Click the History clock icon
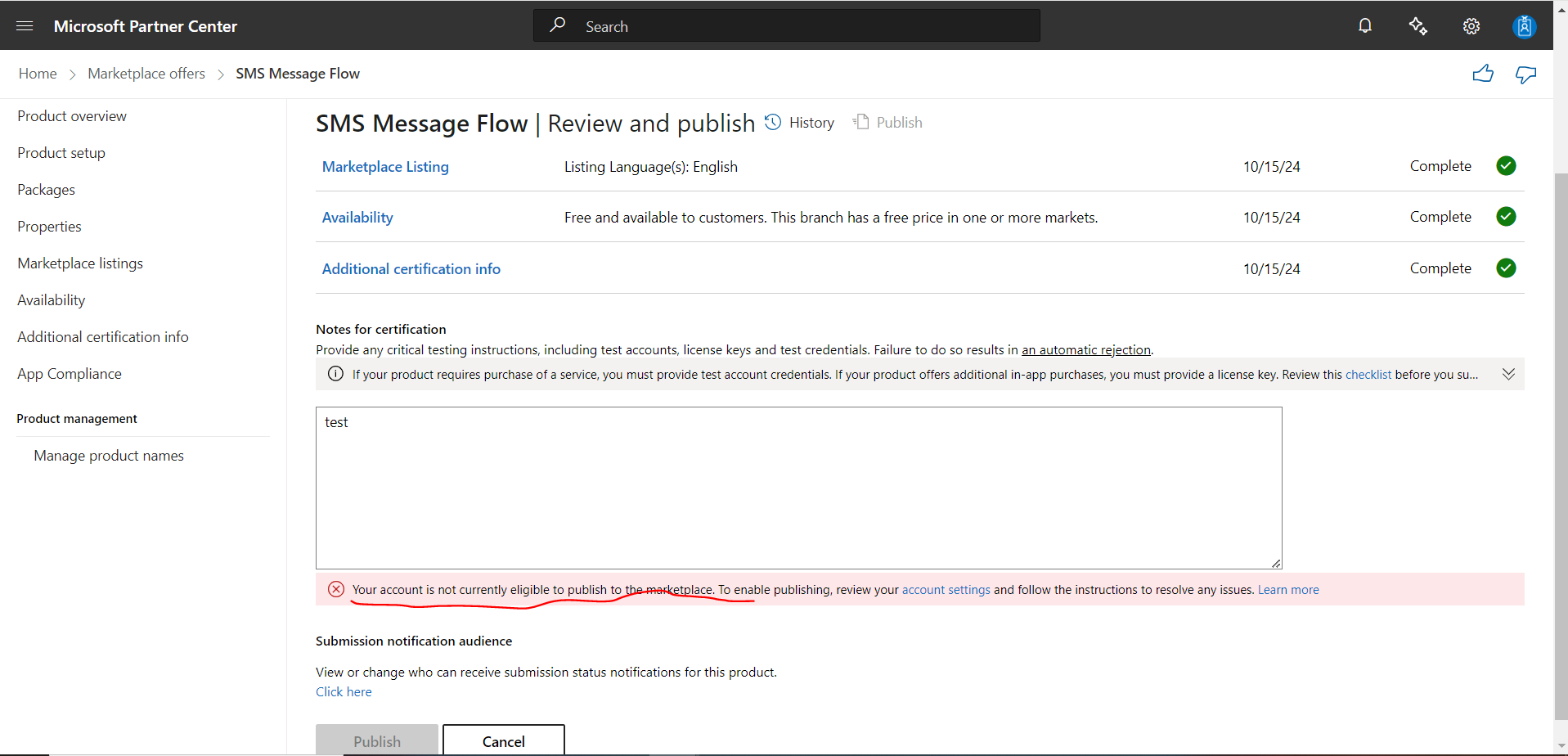This screenshot has width=1568, height=756. coord(772,122)
